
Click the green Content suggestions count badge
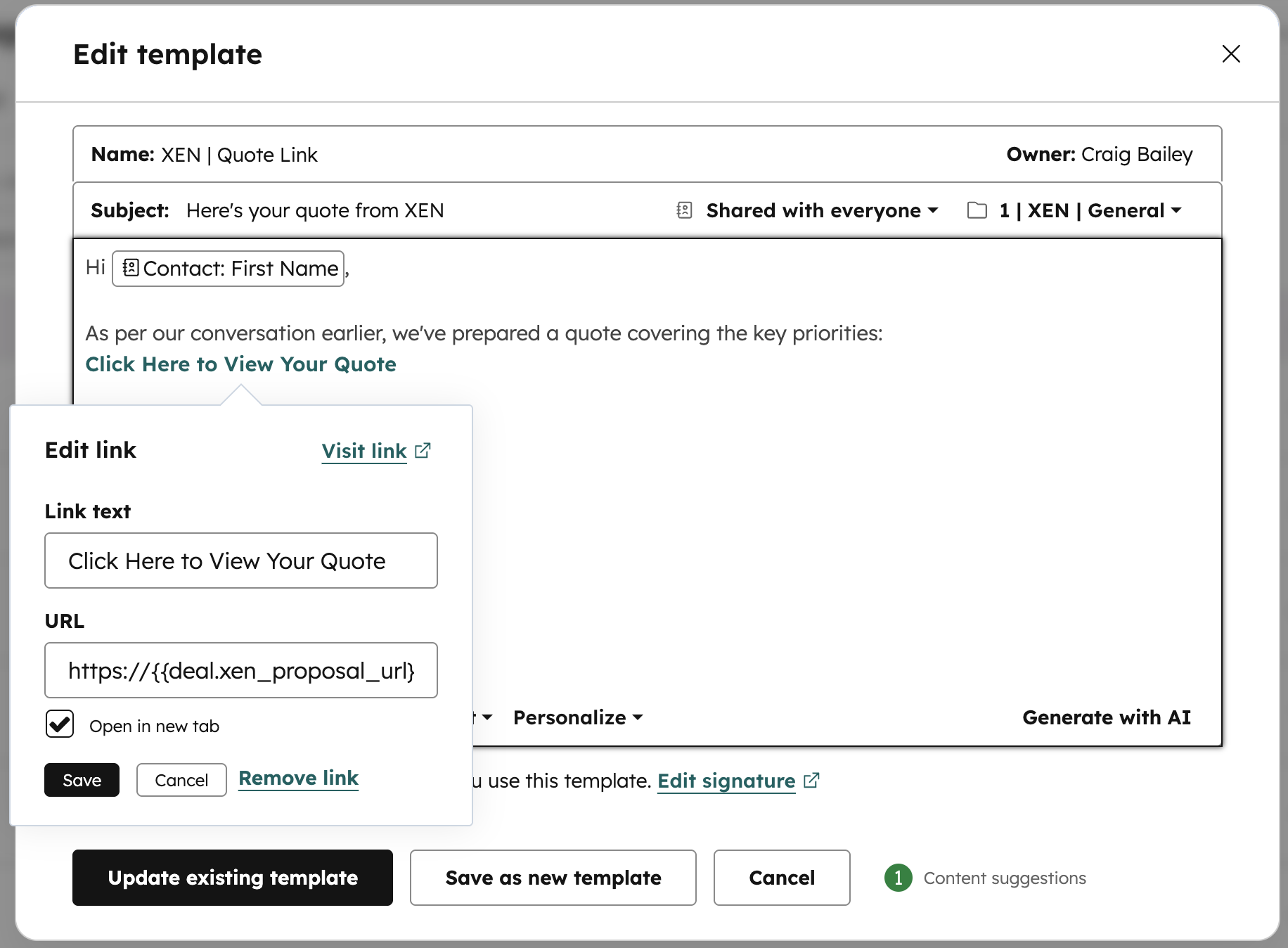point(898,878)
